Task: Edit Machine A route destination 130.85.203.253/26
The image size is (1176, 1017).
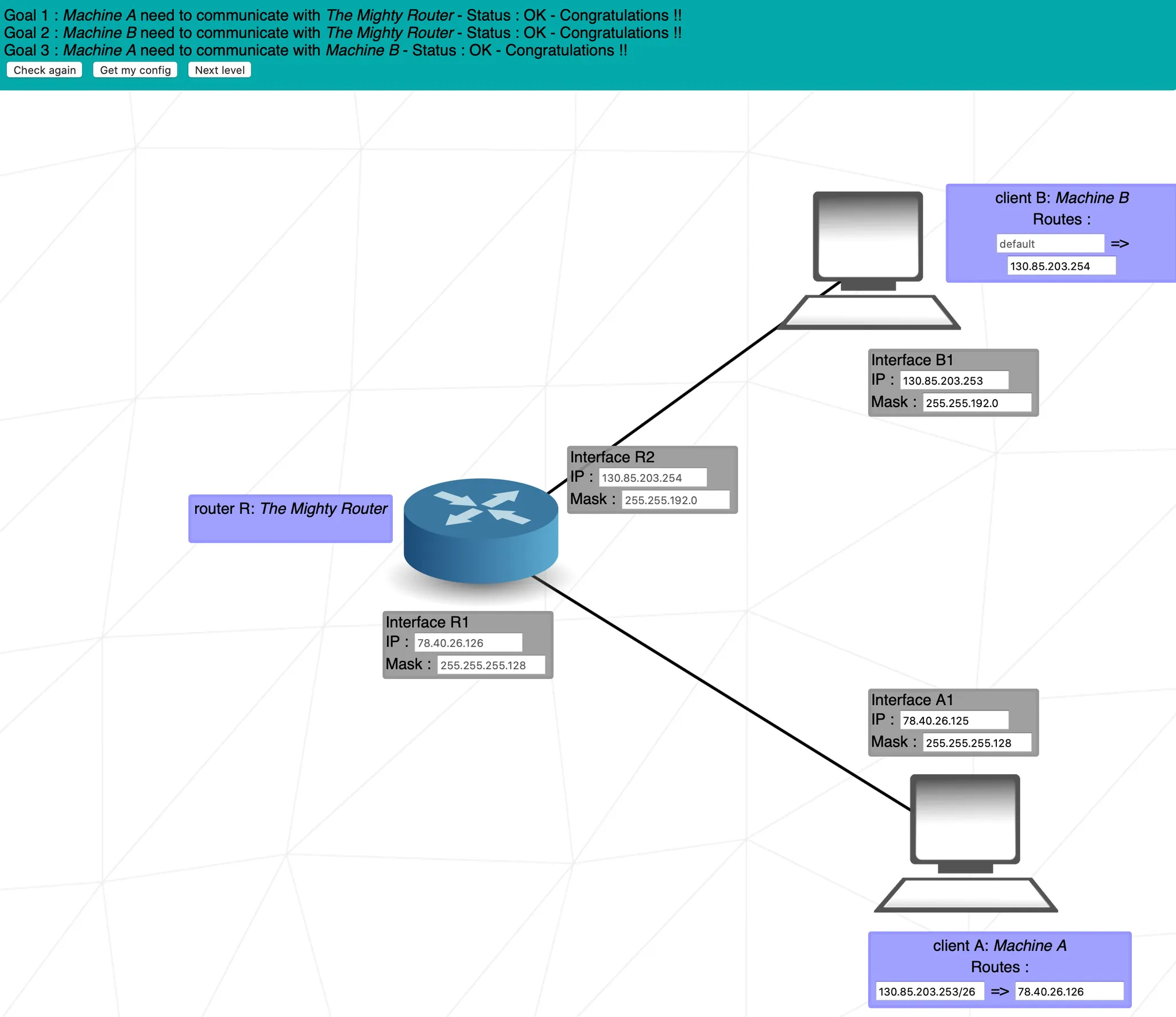Action: click(x=930, y=991)
